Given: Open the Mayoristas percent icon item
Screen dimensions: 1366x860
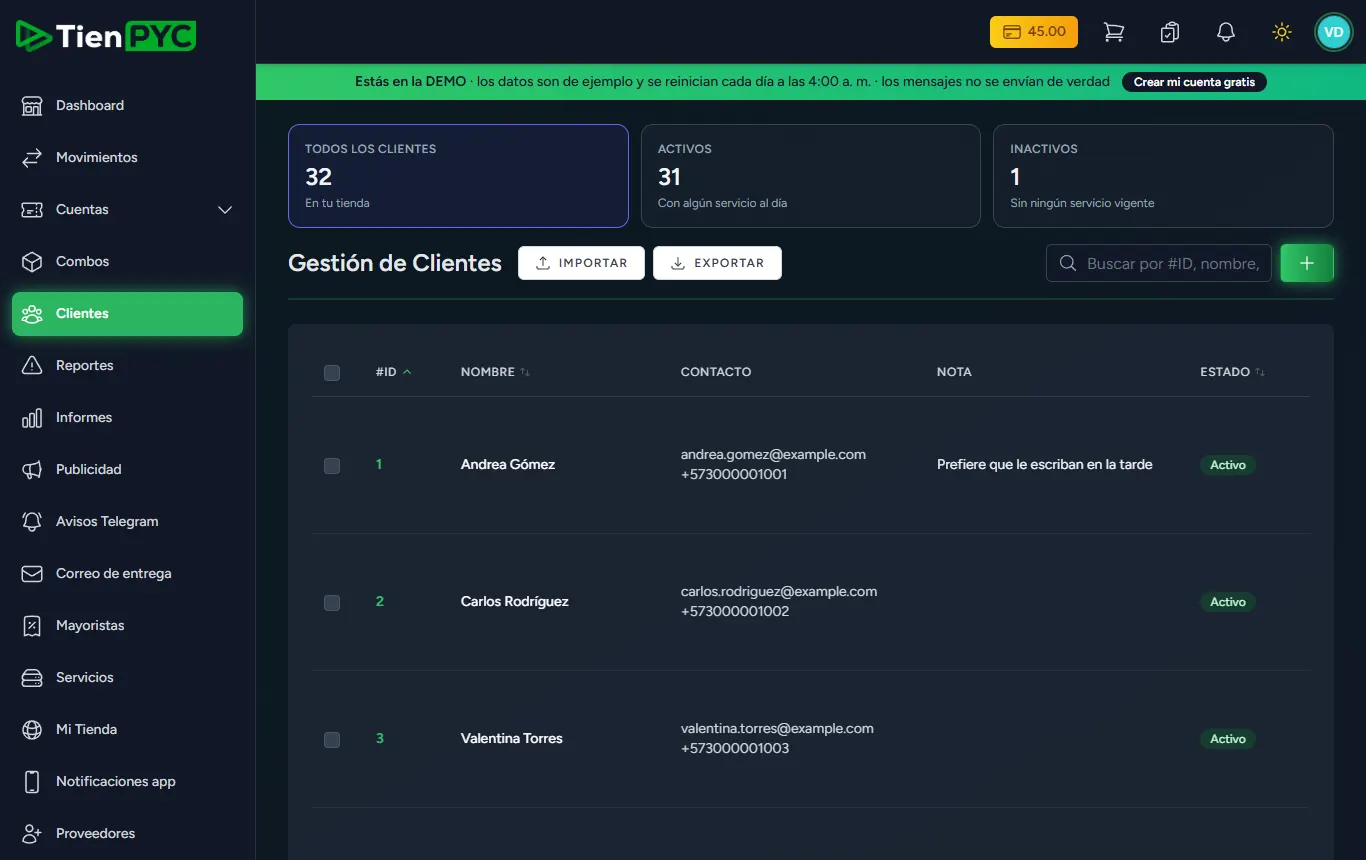Looking at the screenshot, I should coord(127,625).
